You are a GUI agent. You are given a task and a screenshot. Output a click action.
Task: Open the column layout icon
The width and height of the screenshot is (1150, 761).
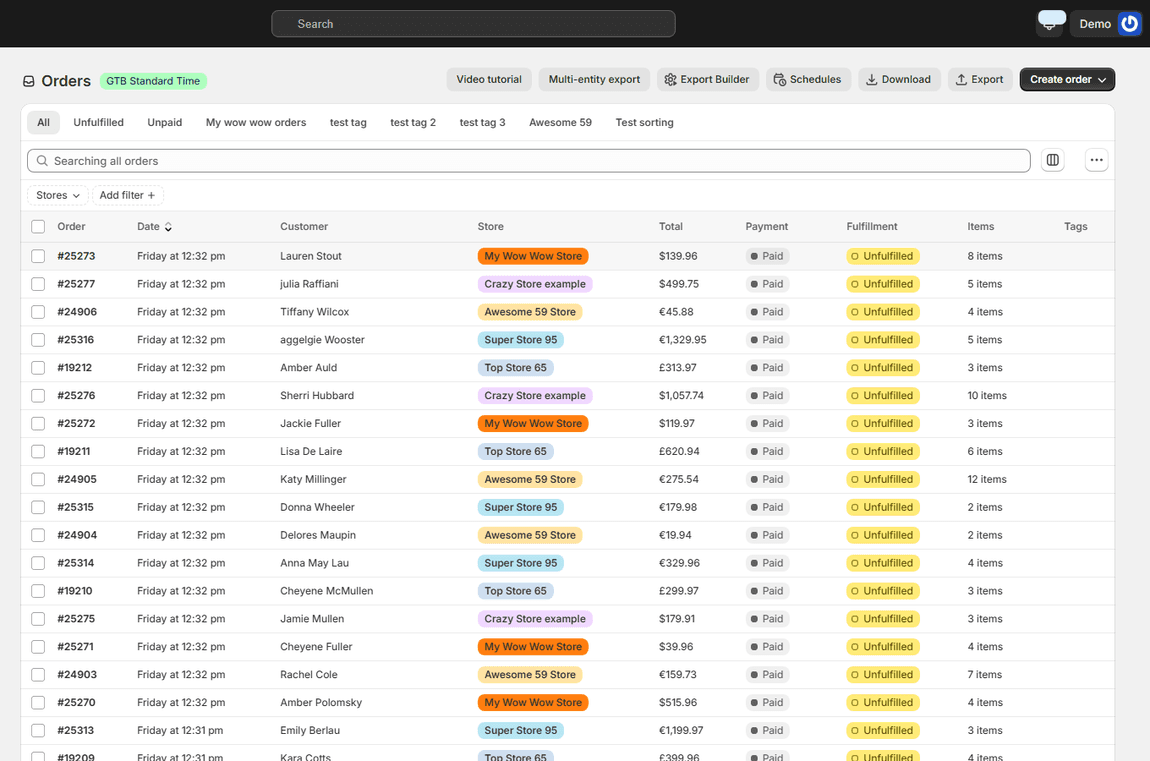1052,160
